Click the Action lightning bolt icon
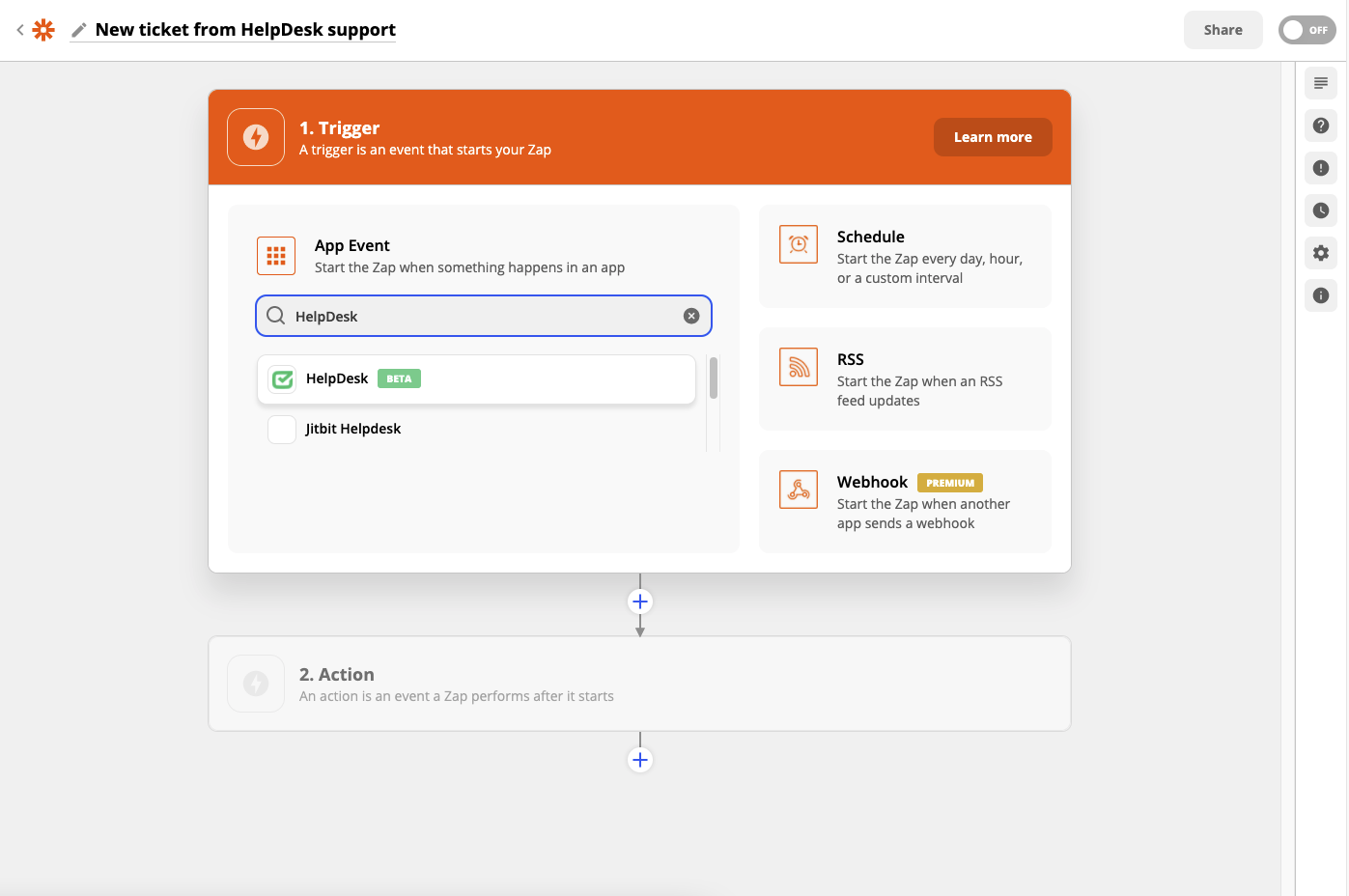The height and width of the screenshot is (896, 1349). click(x=256, y=684)
